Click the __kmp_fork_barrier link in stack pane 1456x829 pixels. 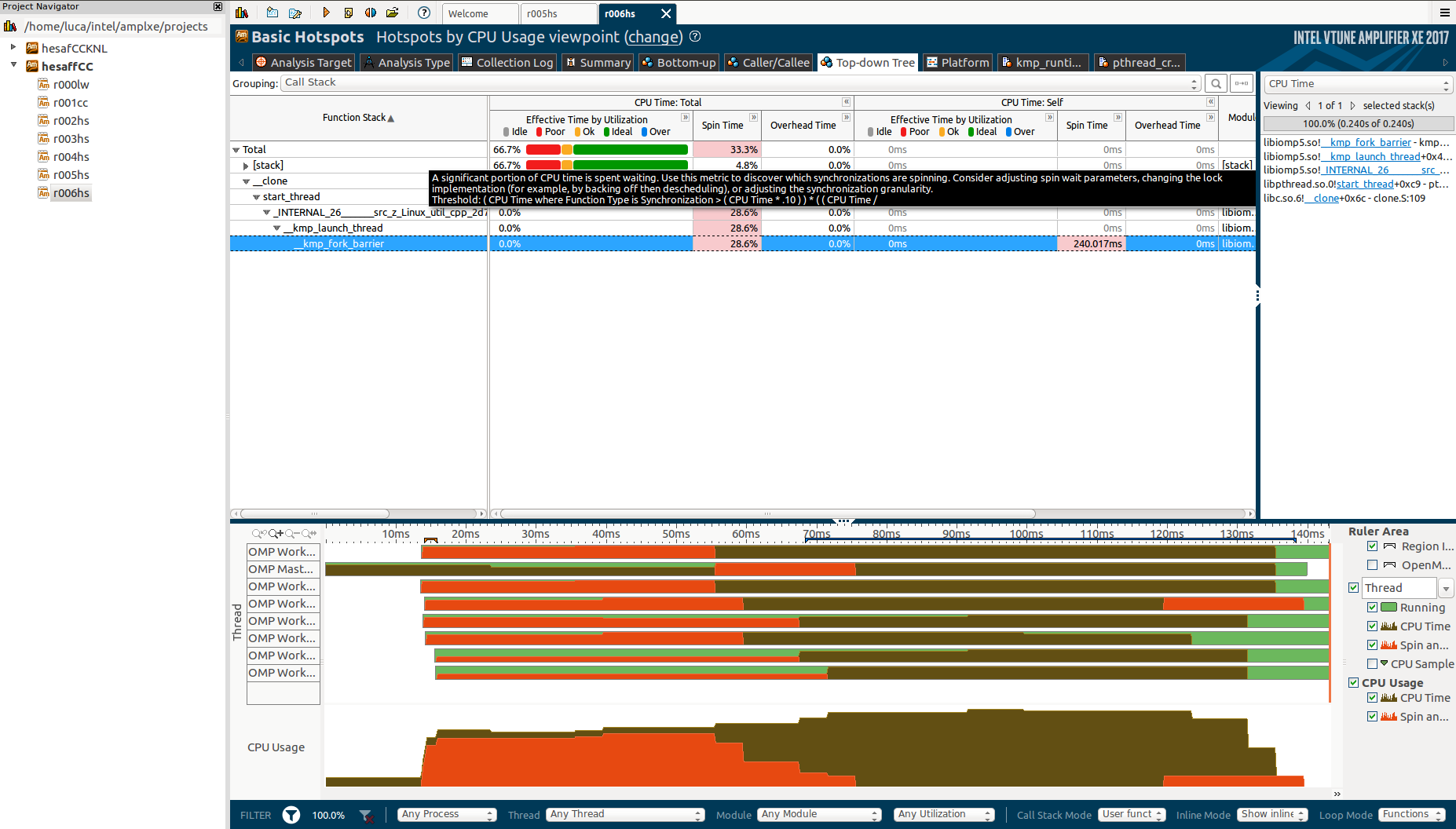tap(1365, 142)
